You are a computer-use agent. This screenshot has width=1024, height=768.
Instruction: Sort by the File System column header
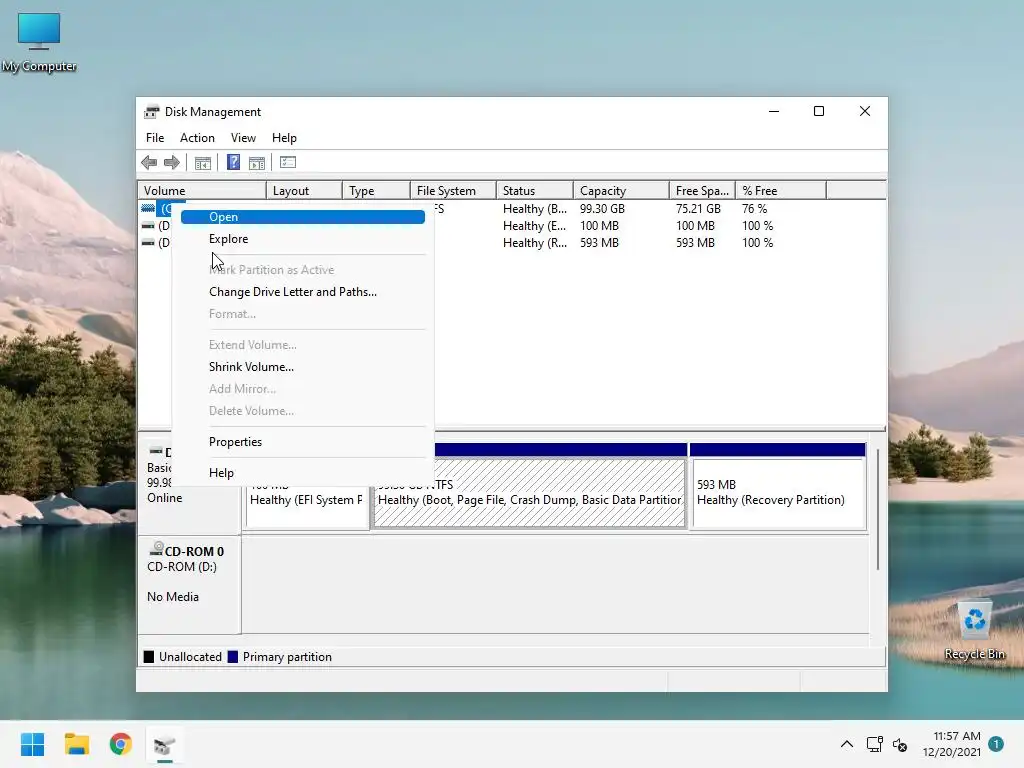453,191
